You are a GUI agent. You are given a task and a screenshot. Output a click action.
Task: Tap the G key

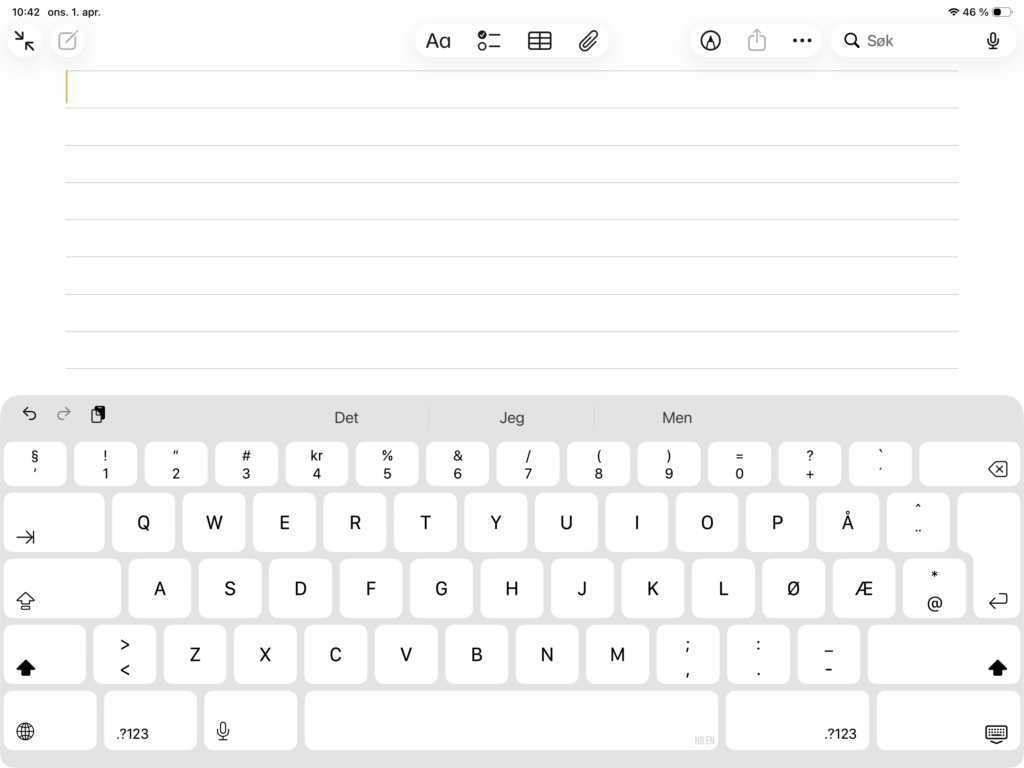coord(441,588)
